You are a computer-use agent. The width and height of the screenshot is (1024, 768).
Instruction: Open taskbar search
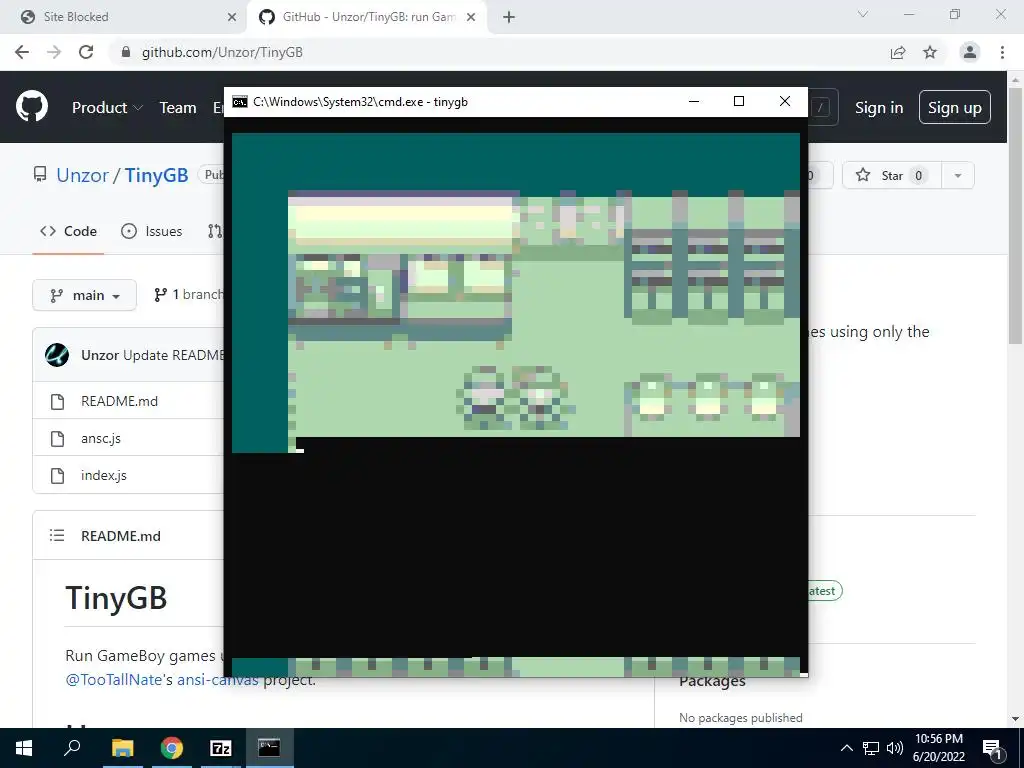pos(72,748)
